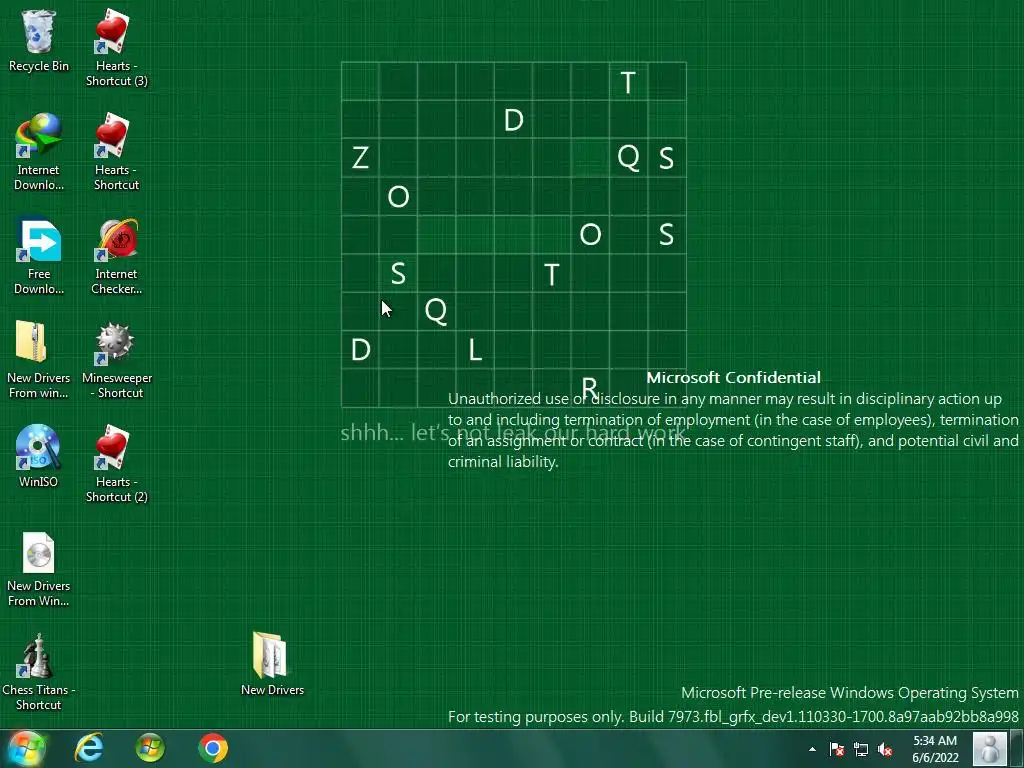Select the WinISO desktop icon
Image resolution: width=1024 pixels, height=768 pixels.
pyautogui.click(x=39, y=456)
